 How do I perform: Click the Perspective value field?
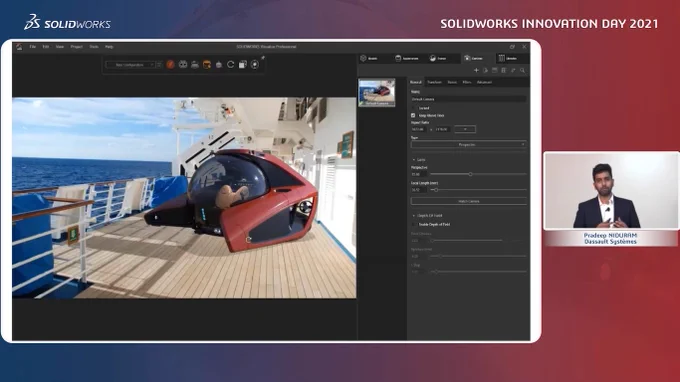click(418, 174)
